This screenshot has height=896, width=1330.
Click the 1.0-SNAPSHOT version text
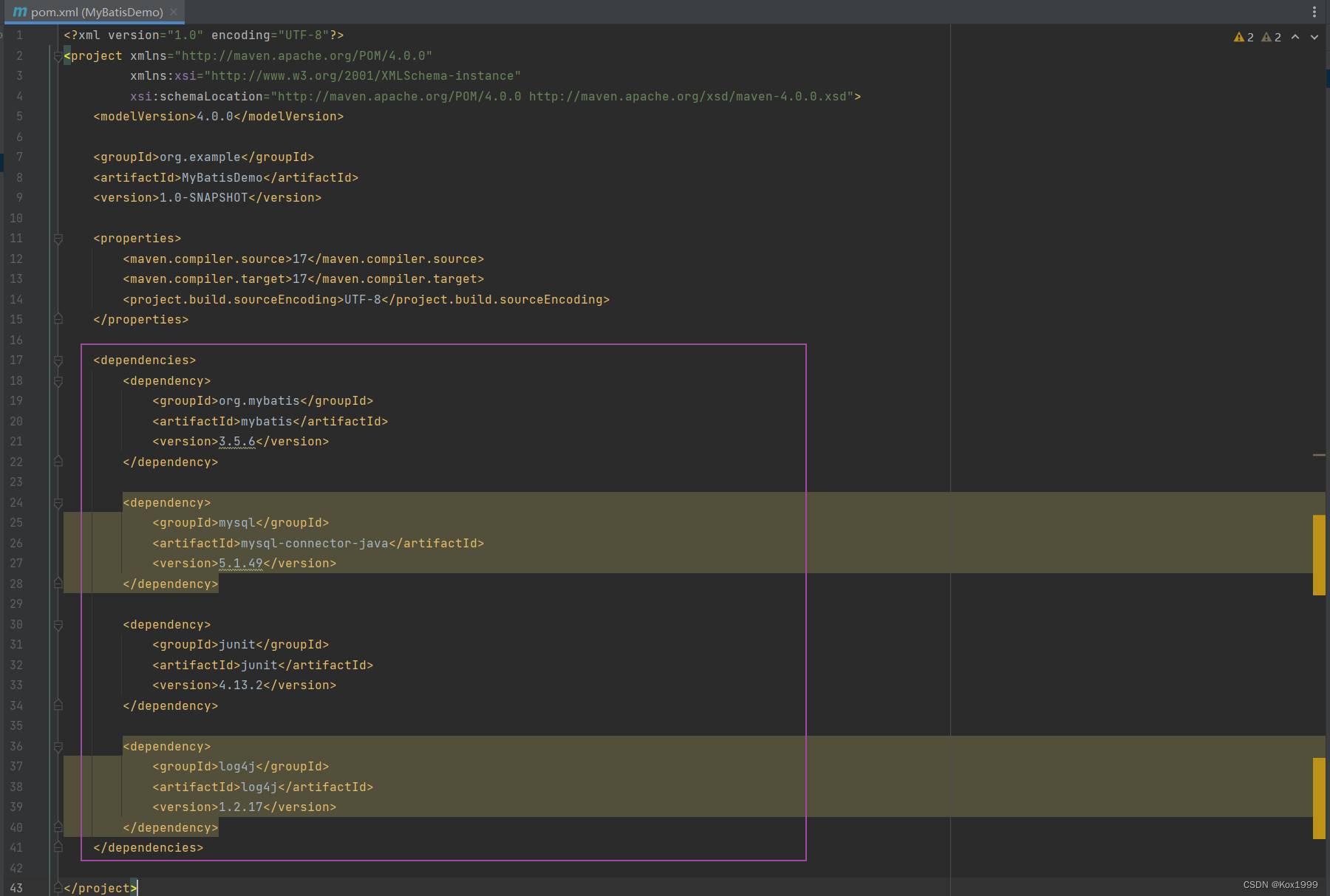(204, 198)
